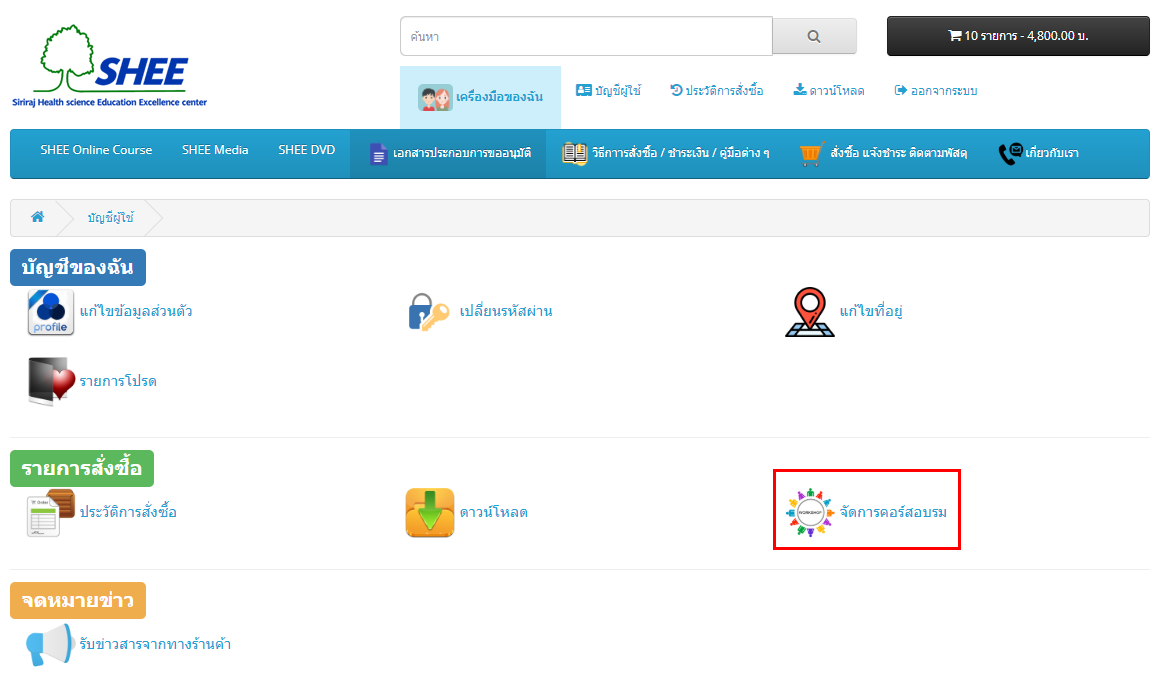The width and height of the screenshot is (1159, 677).
Task: Click the home icon in breadcrumb
Action: (37, 217)
